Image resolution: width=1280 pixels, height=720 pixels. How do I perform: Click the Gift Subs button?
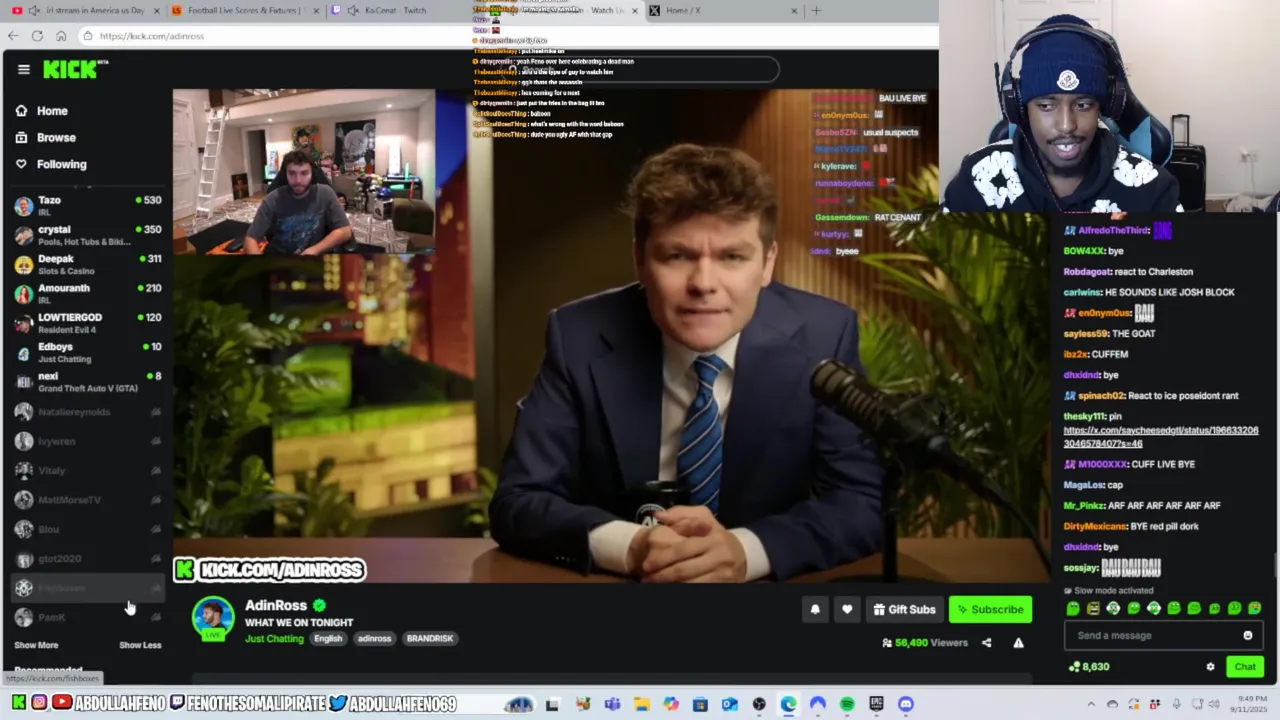(904, 609)
